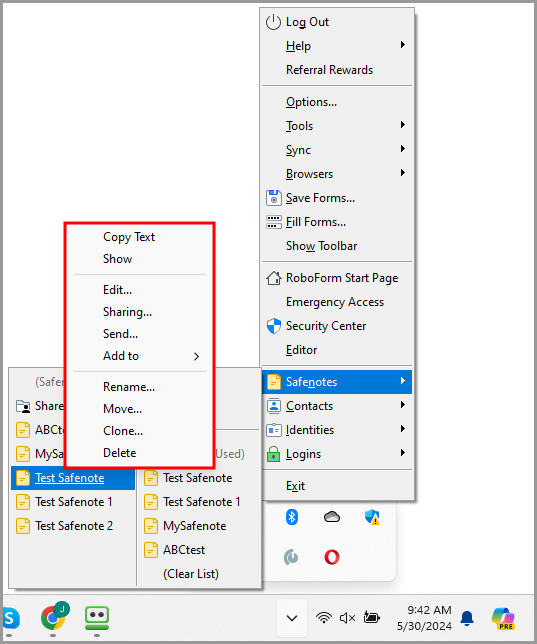Click the Bluetooth tray icon
537x644 pixels.
click(292, 517)
